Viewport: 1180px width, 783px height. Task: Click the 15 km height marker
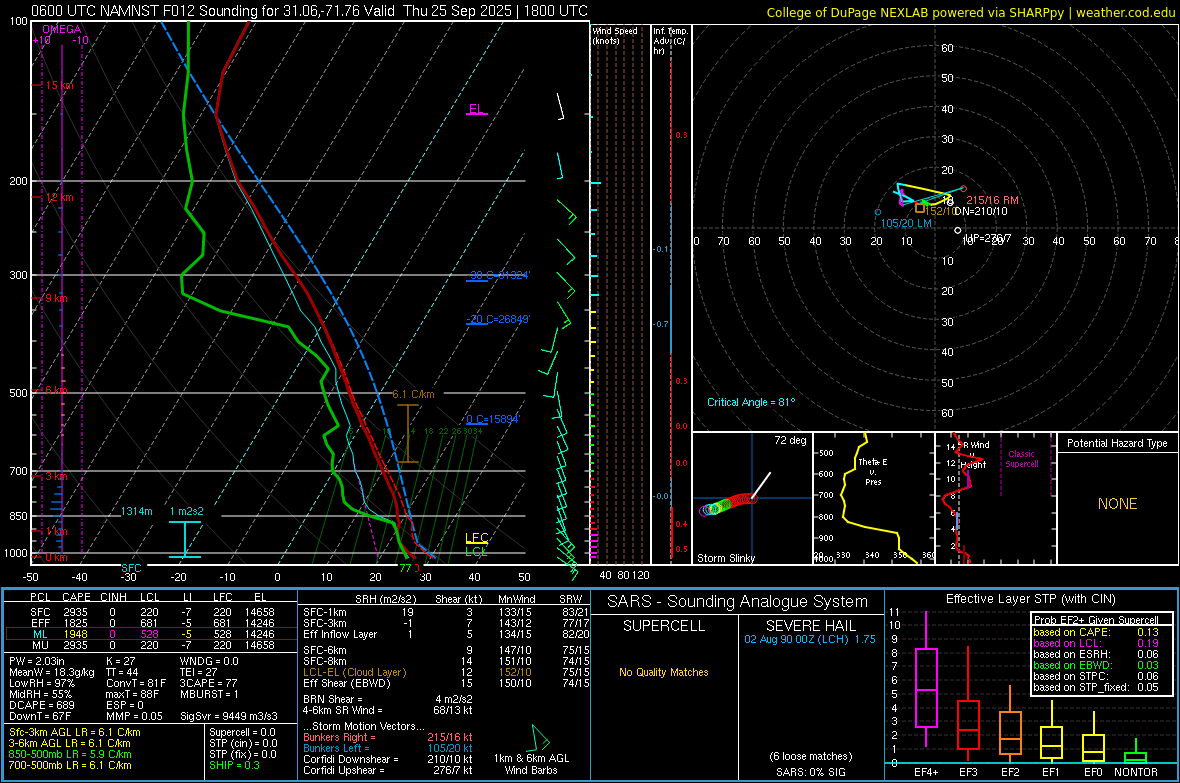point(59,85)
